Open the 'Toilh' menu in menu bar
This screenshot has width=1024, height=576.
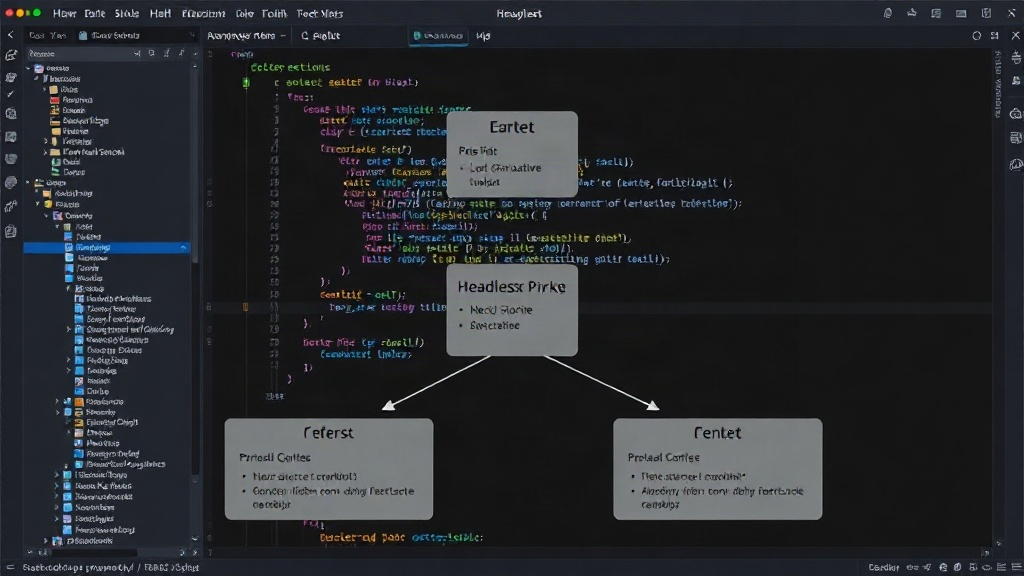pos(274,14)
